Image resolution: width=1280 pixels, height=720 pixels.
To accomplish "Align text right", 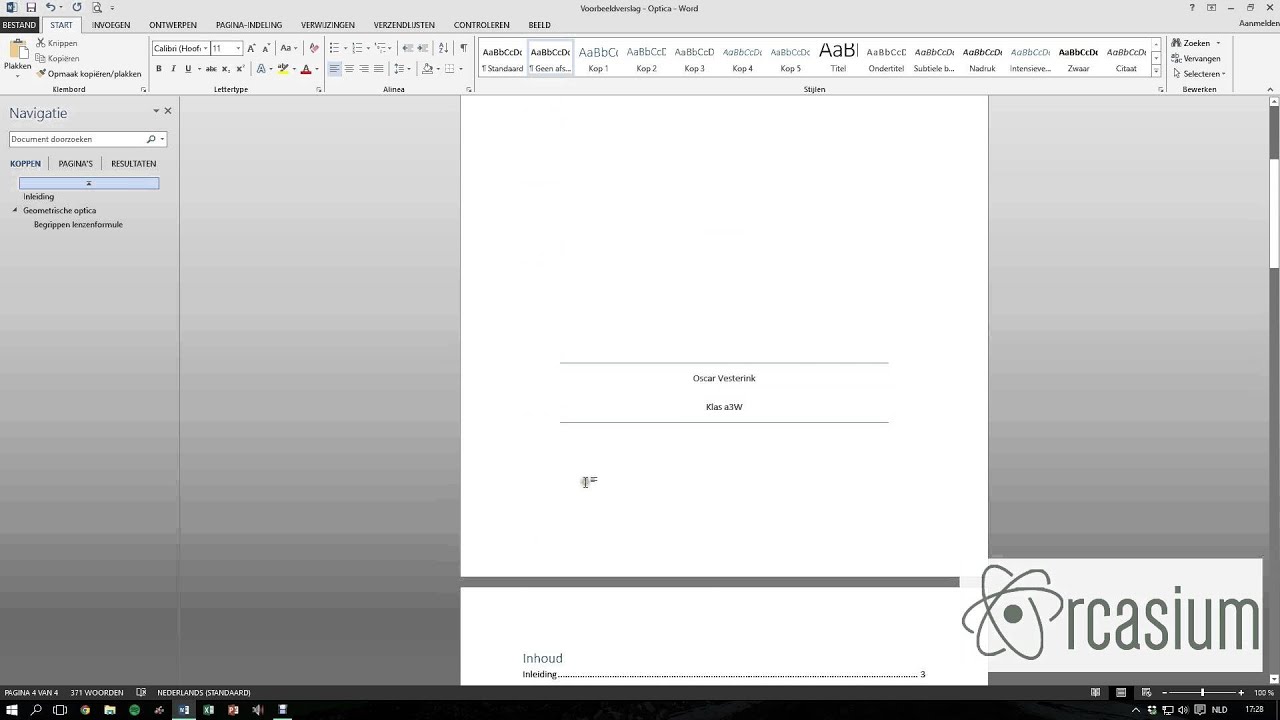I will tap(364, 69).
